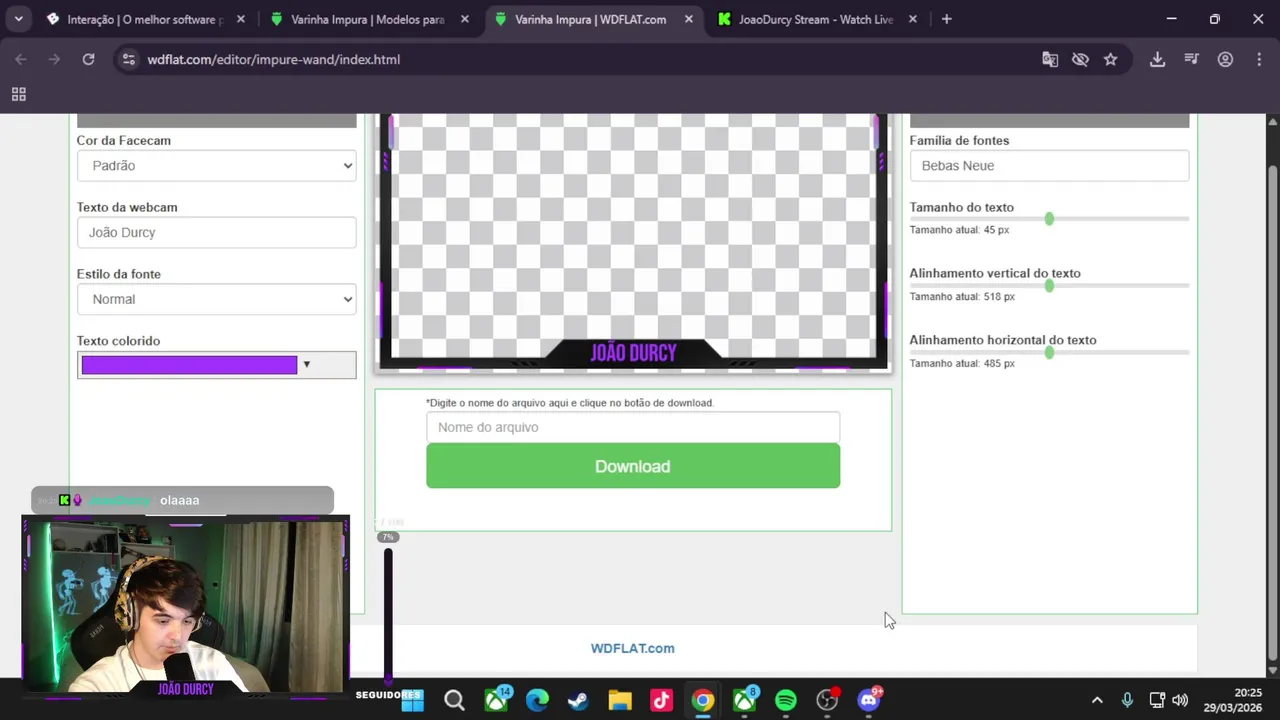Image resolution: width=1280 pixels, height=720 pixels.
Task: Open the Texto colorido color picker arrow
Action: pos(307,365)
